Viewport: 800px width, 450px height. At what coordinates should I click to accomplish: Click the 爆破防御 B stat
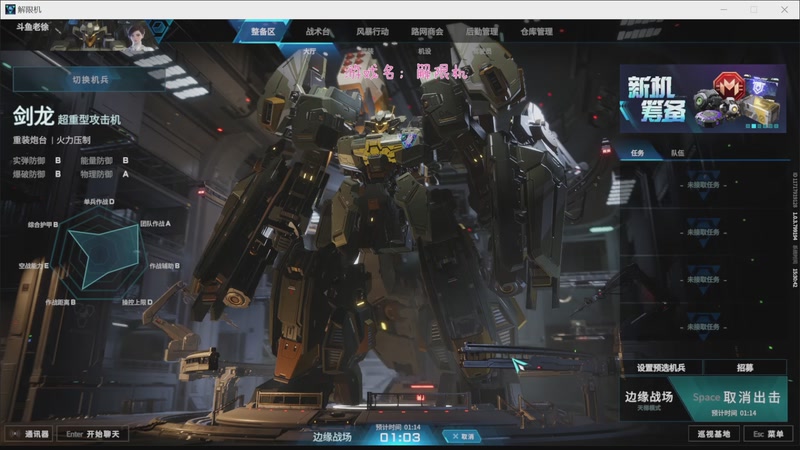pos(37,174)
